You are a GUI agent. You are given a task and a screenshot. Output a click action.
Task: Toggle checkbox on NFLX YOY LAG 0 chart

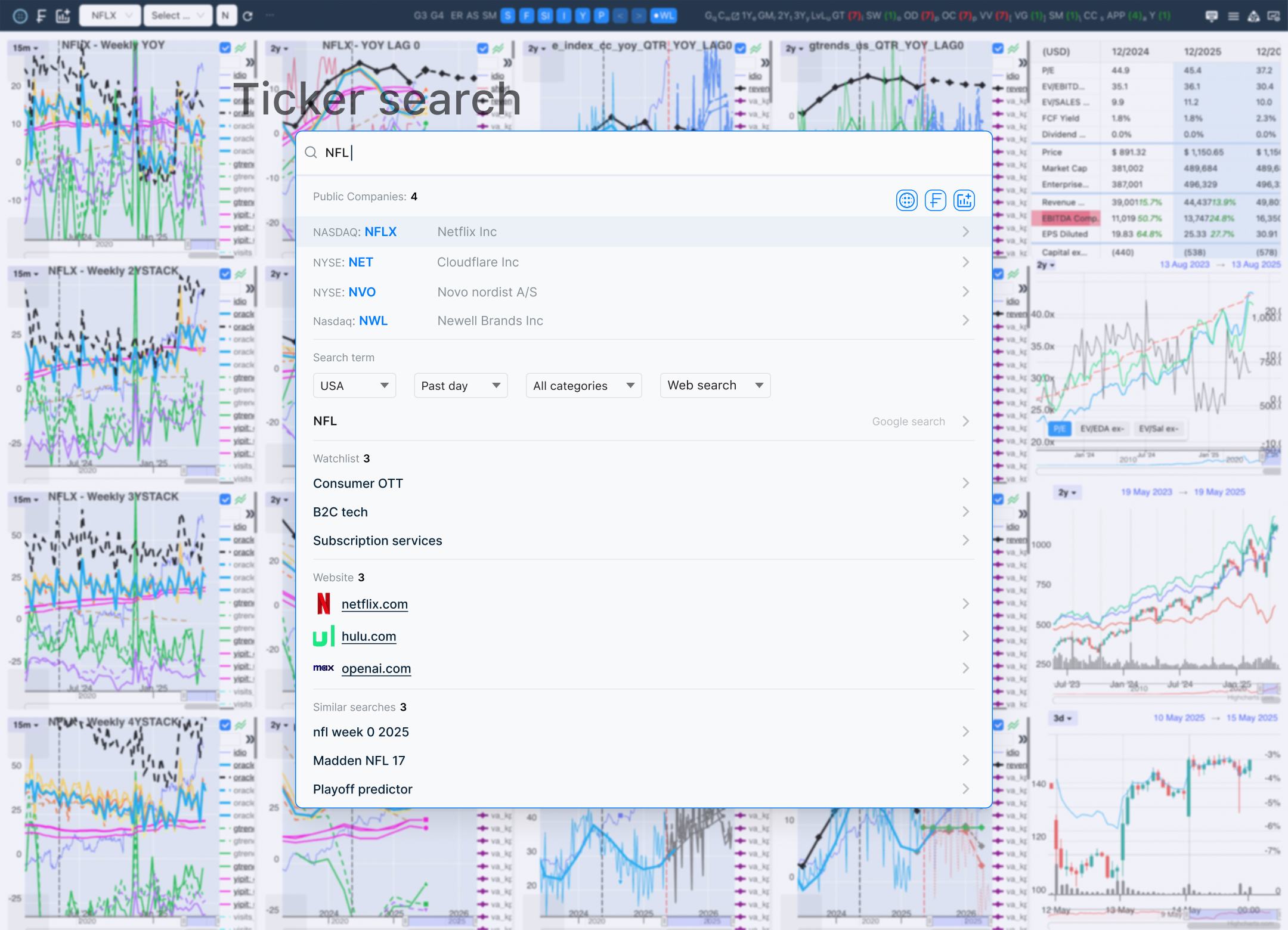(x=482, y=48)
